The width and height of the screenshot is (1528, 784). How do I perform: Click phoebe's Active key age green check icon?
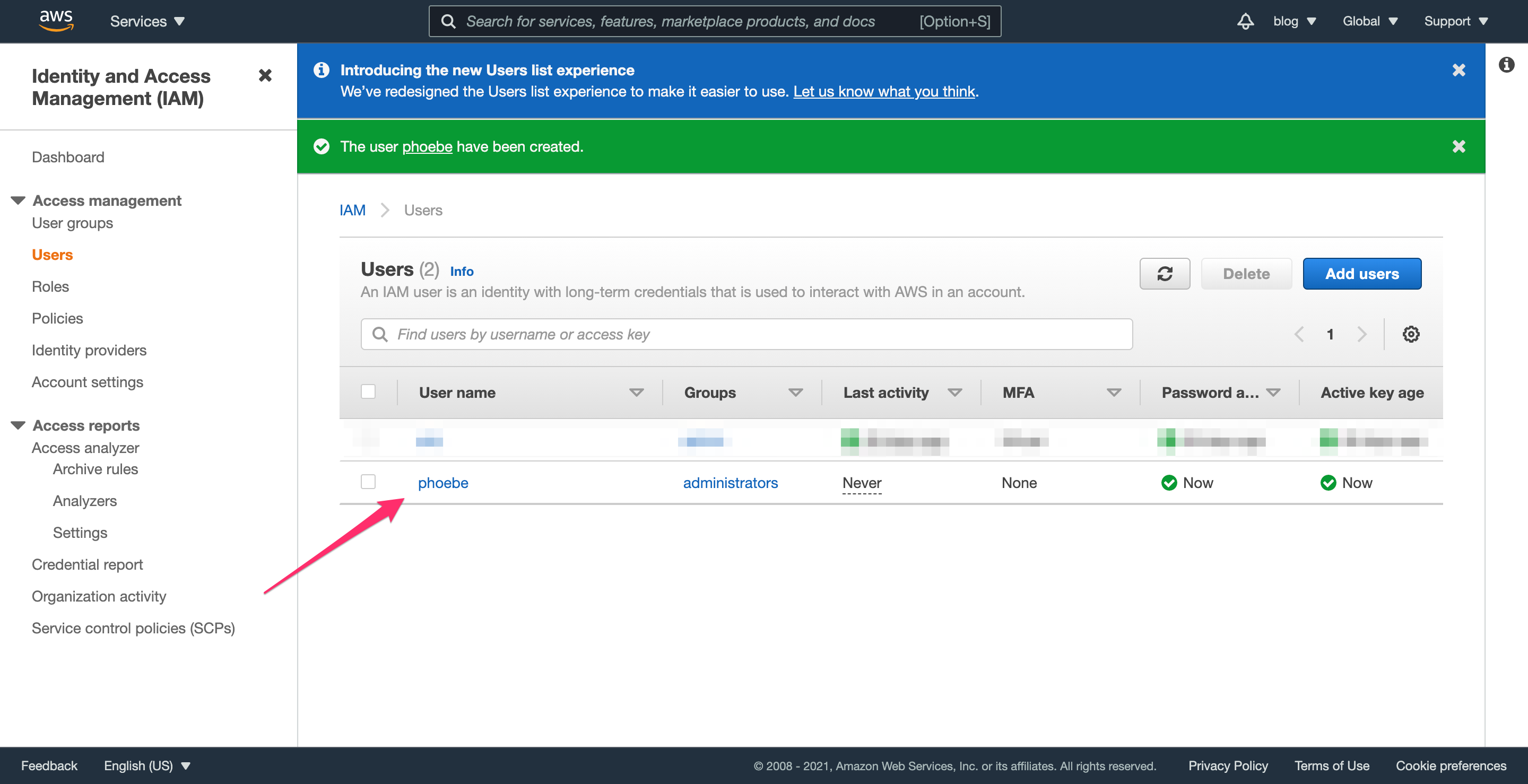pos(1328,483)
